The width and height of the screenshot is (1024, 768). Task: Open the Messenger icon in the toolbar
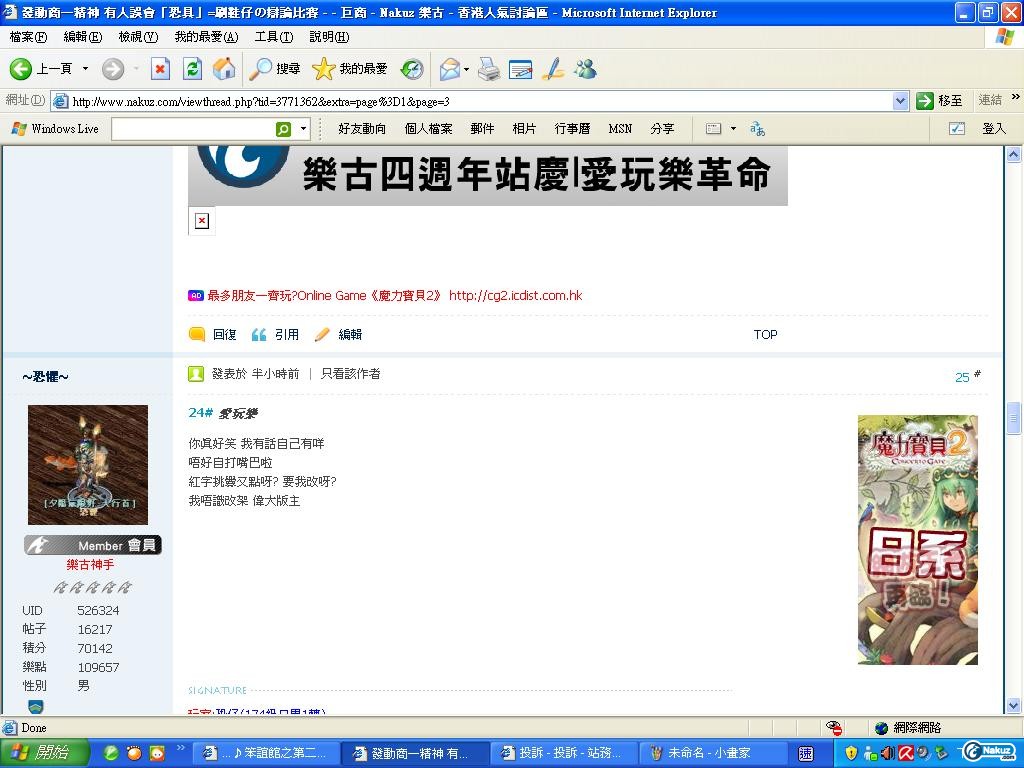click(585, 69)
